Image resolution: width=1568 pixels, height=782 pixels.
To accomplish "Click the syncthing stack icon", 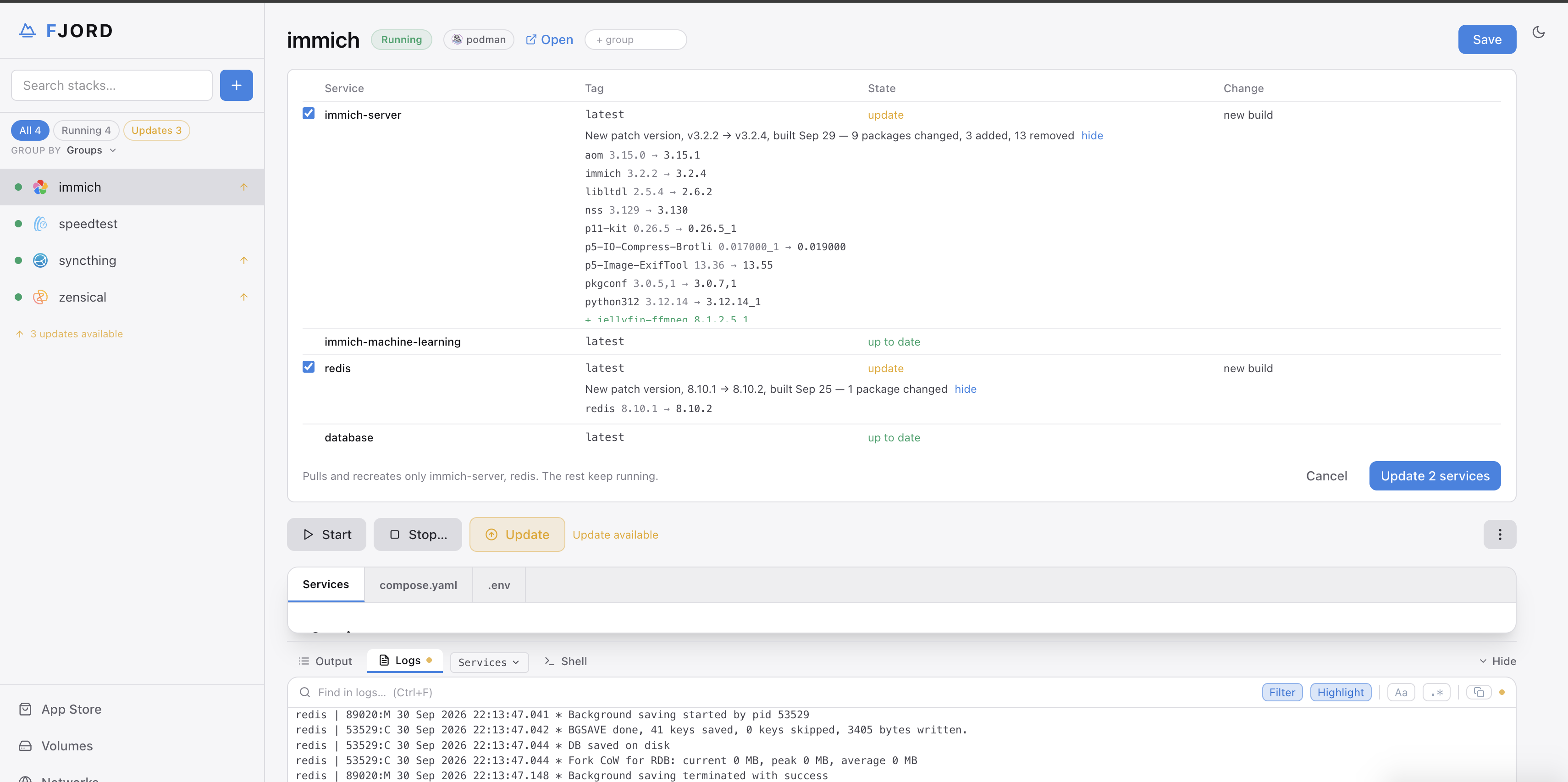I will [x=40, y=260].
